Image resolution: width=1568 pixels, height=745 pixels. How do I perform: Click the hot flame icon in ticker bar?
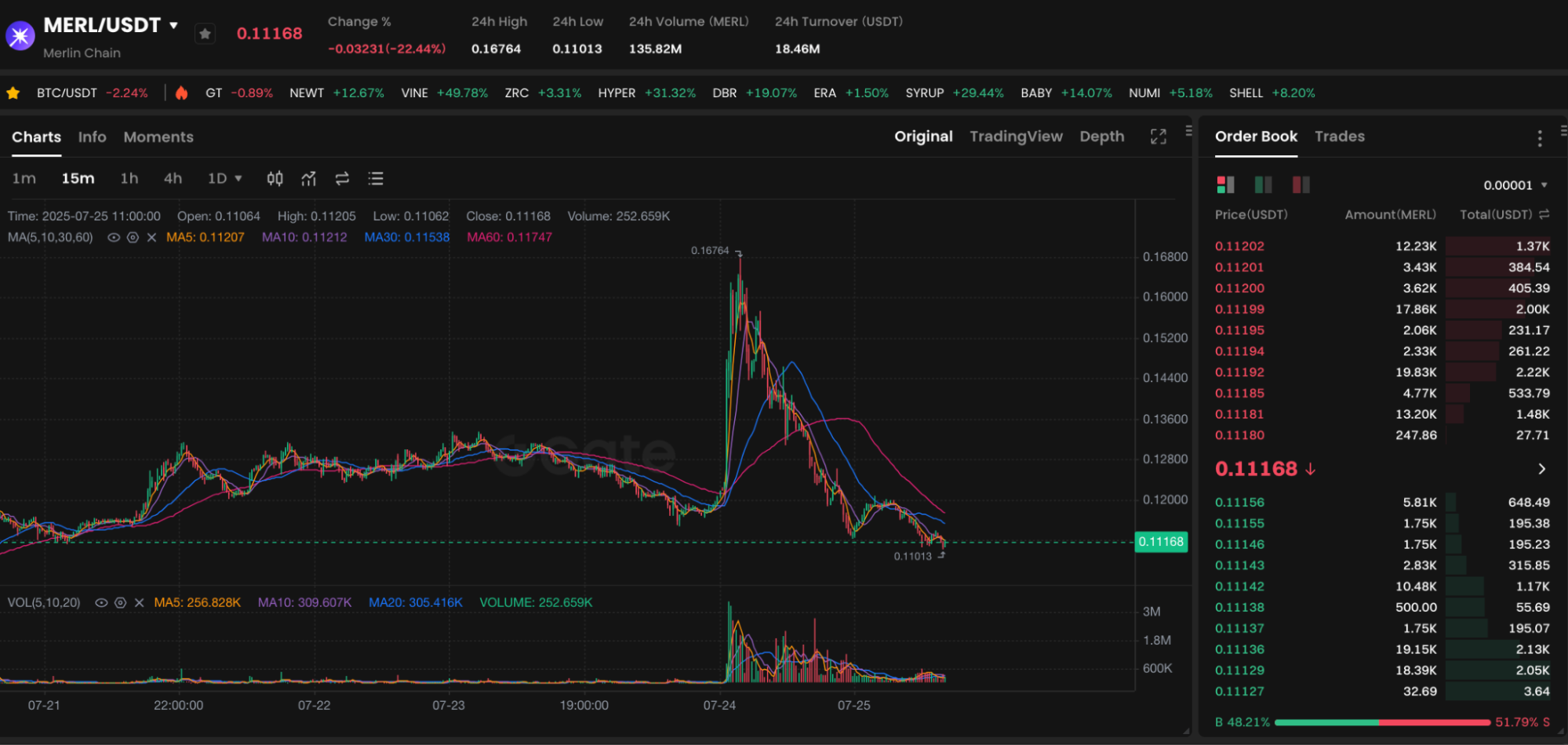click(x=181, y=93)
